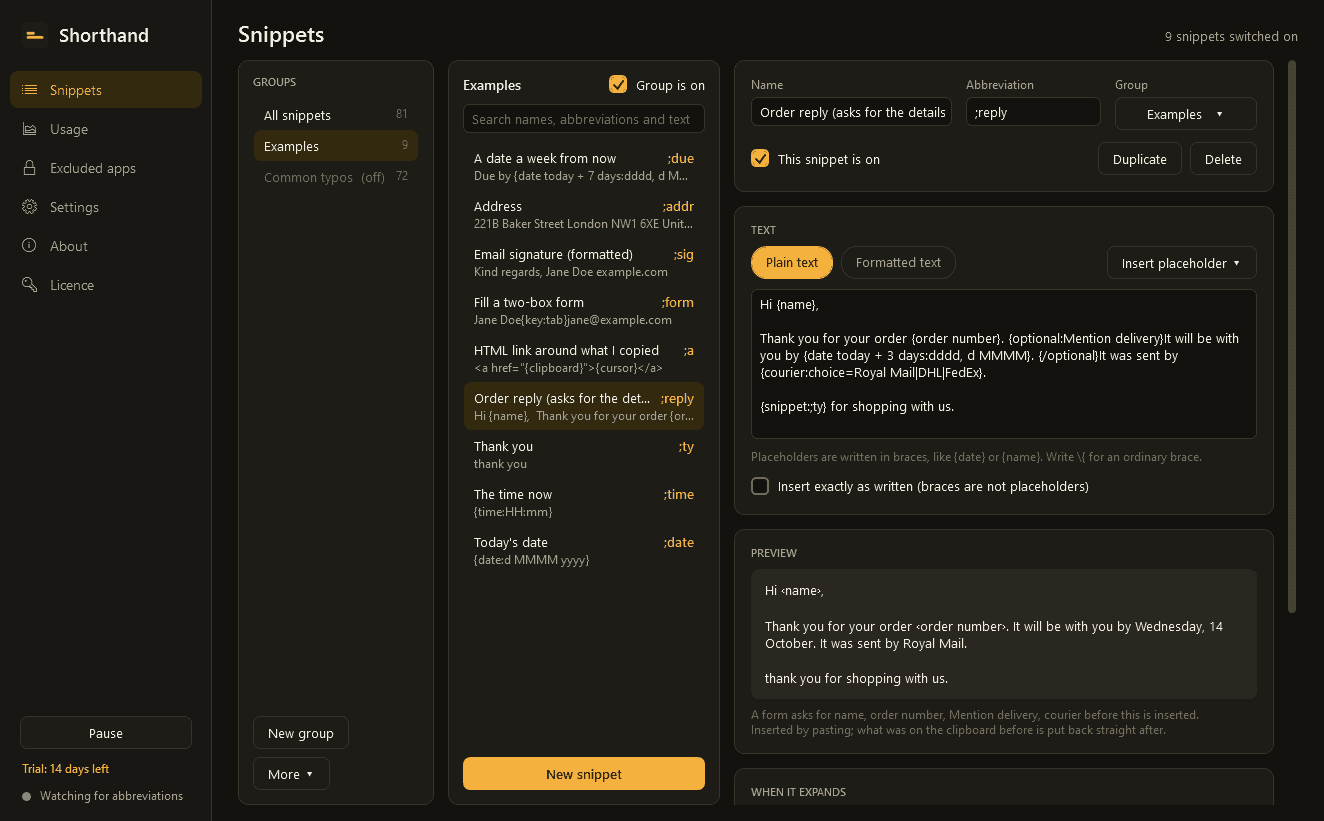This screenshot has width=1324, height=821.
Task: Click the Excluded apps padlock icon
Action: [30, 168]
